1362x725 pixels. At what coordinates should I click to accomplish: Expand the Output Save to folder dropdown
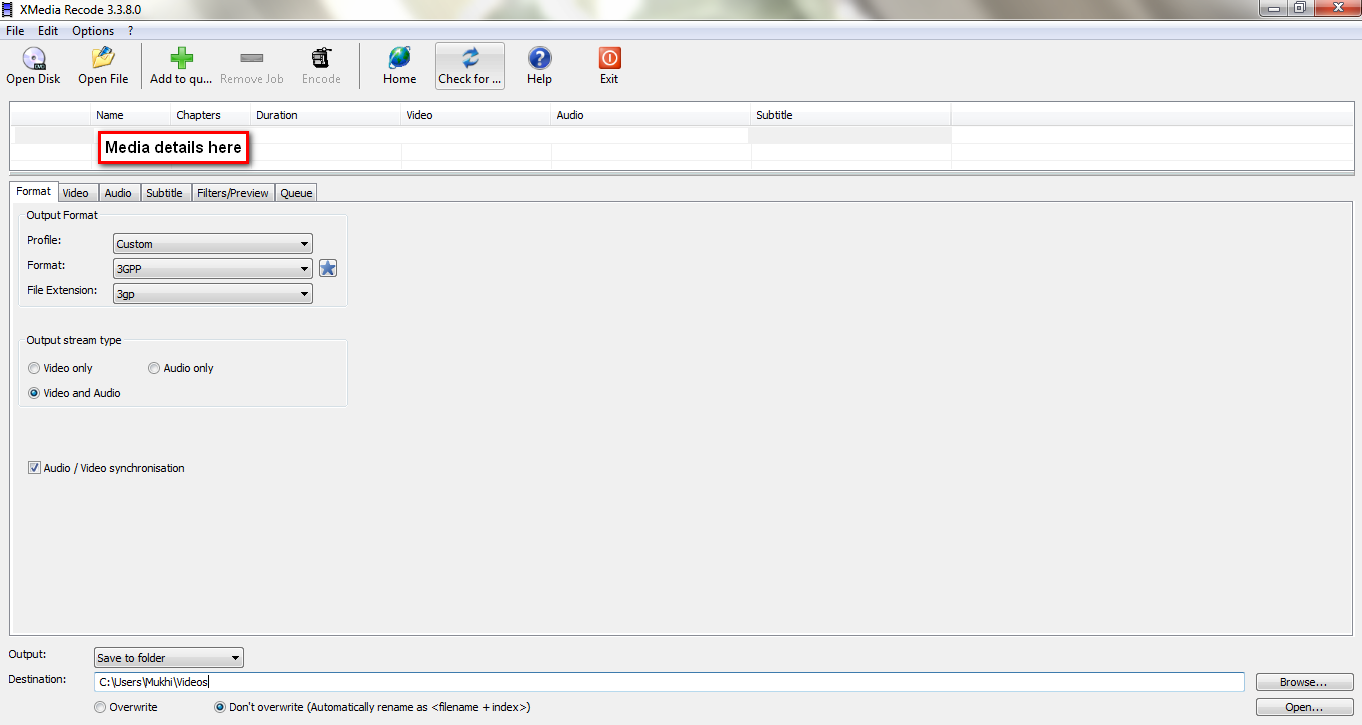169,658
